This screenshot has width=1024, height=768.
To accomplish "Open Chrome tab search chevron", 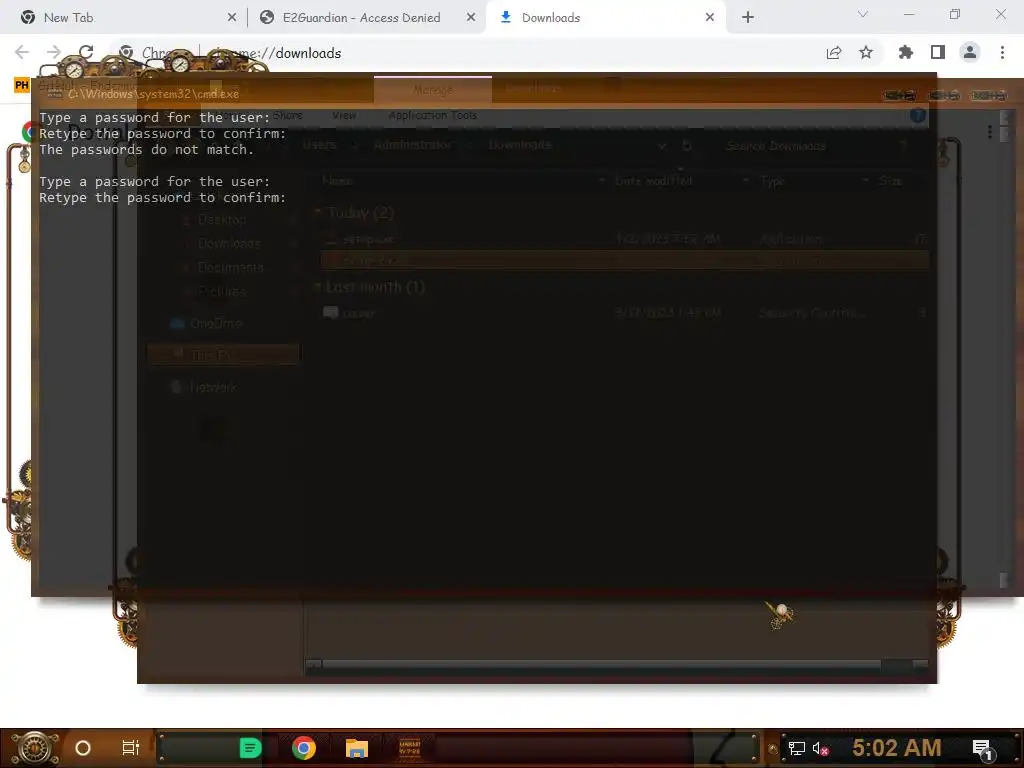I will click(863, 14).
